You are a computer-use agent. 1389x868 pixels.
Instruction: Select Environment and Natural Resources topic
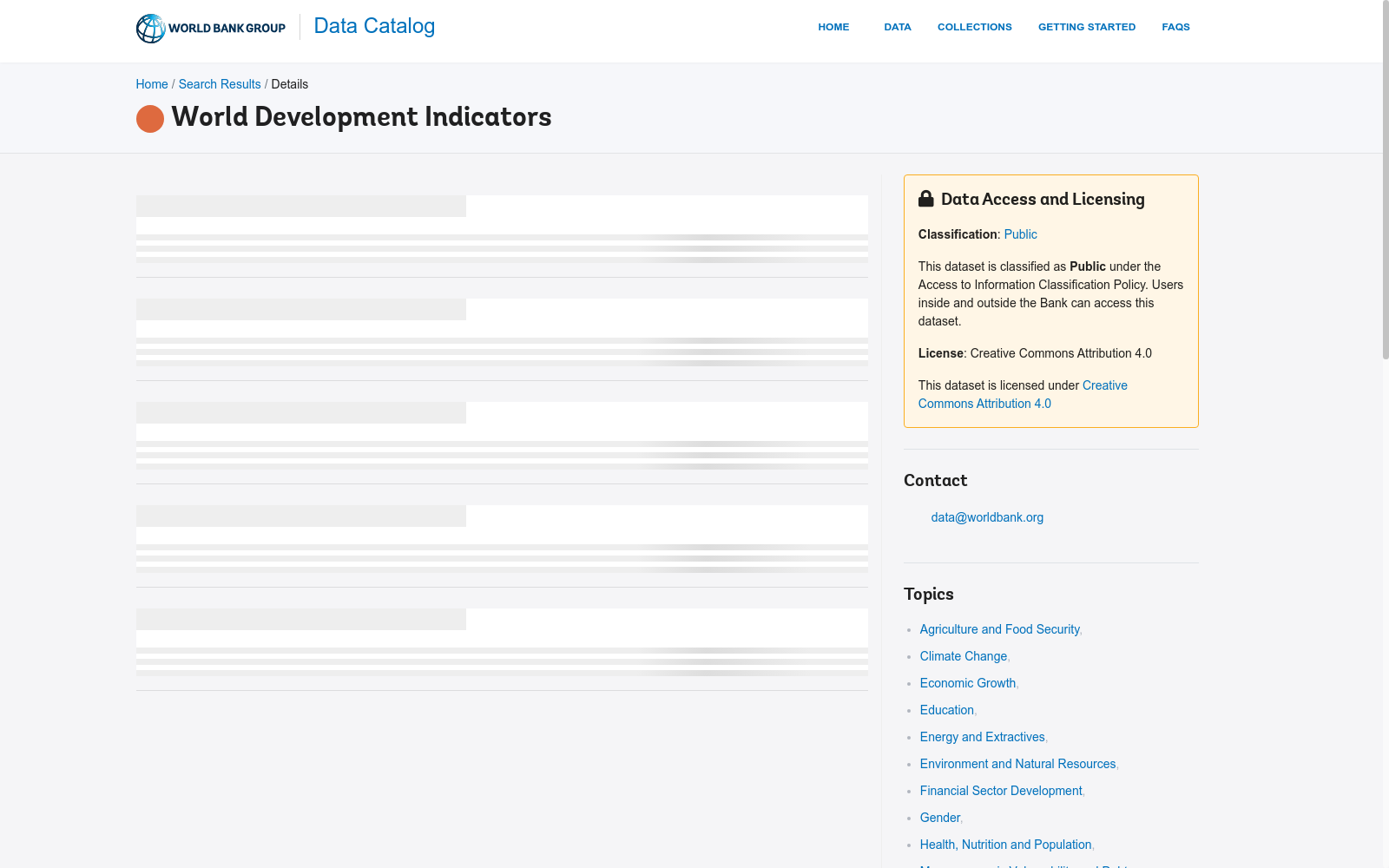click(x=1018, y=764)
